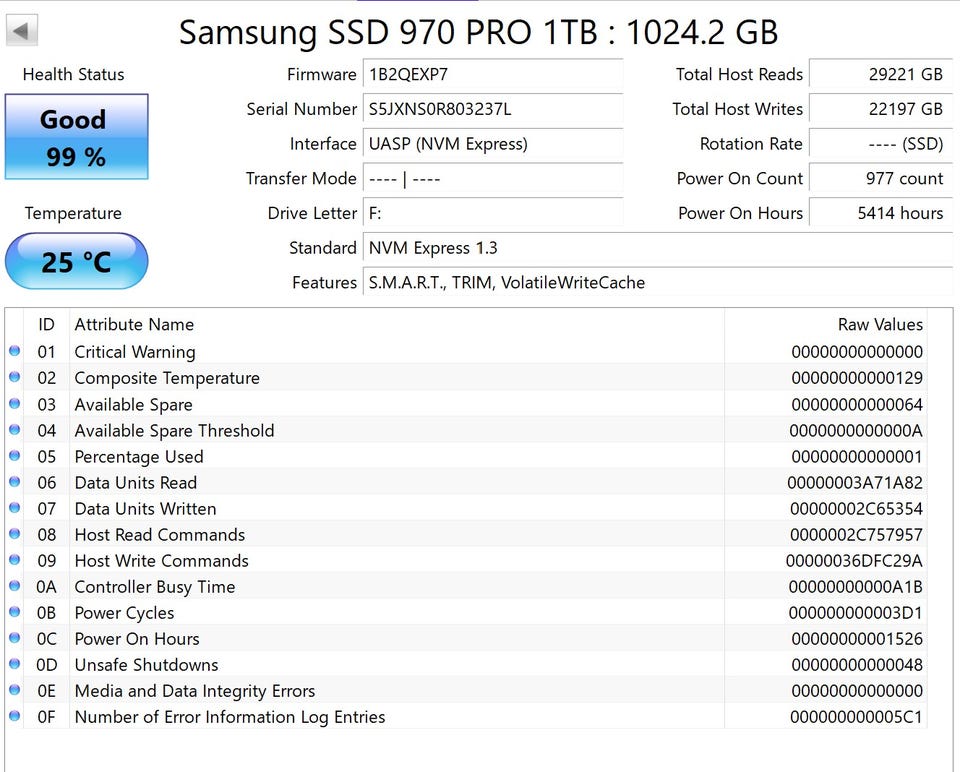Click raw value 00000000000048
Viewport: 960px width, 772px height.
(x=857, y=665)
